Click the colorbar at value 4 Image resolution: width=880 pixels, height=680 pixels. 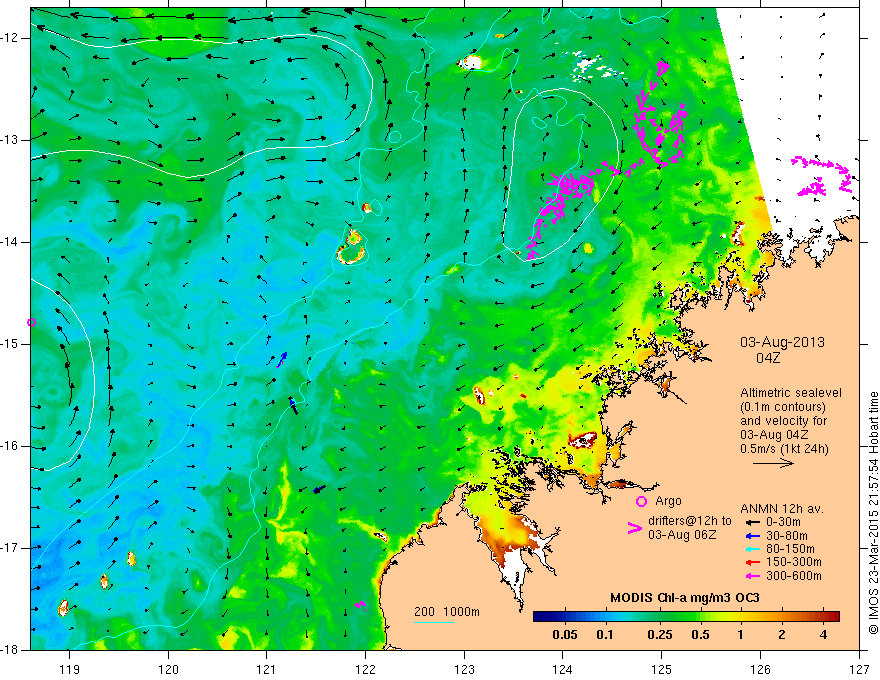823,617
